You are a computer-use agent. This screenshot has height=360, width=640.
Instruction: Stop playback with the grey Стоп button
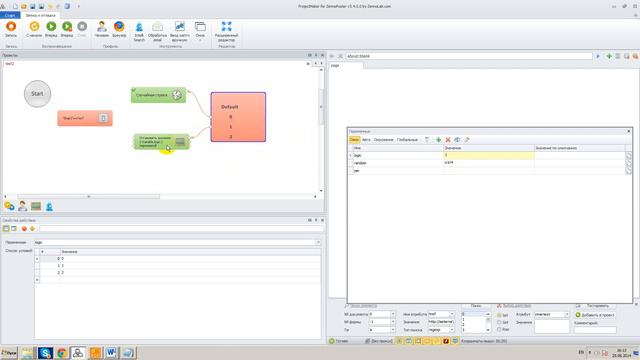pos(82,29)
